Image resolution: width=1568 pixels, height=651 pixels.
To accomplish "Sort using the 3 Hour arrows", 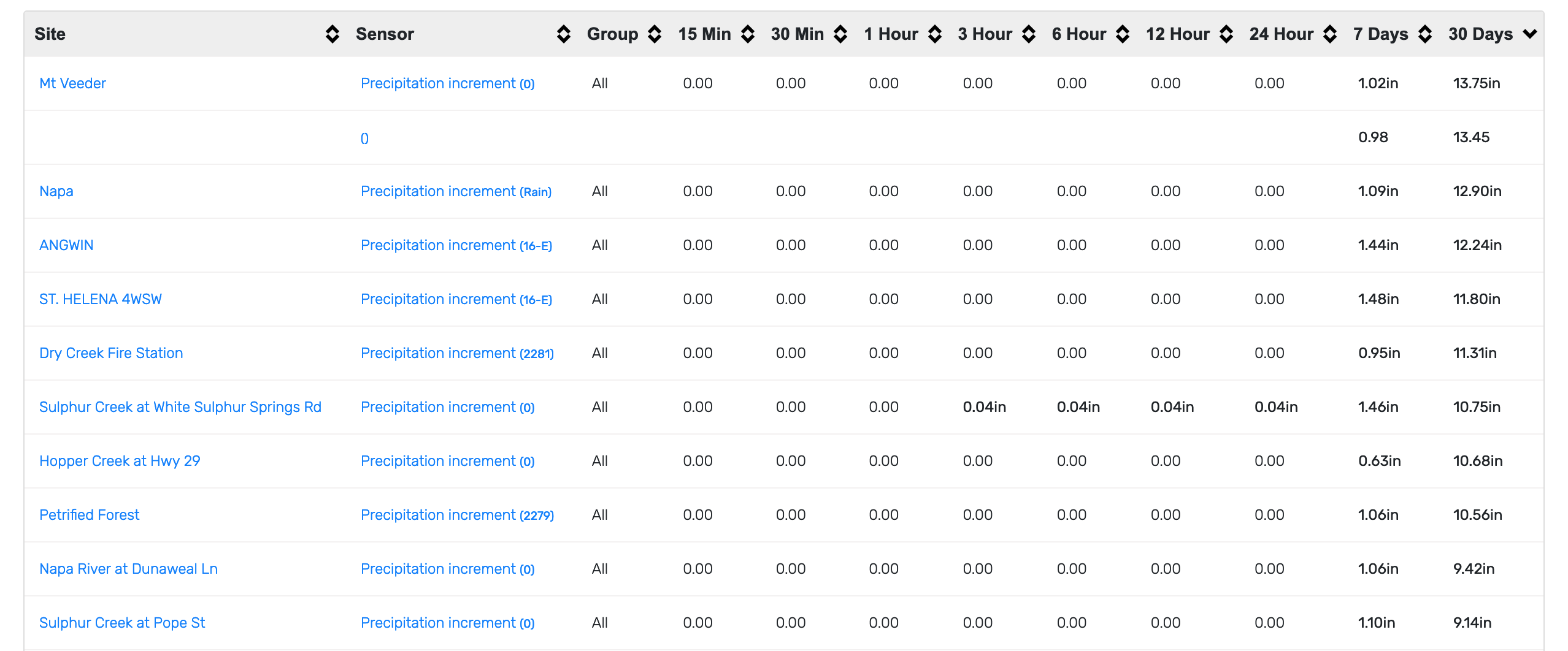I will pos(1029,34).
